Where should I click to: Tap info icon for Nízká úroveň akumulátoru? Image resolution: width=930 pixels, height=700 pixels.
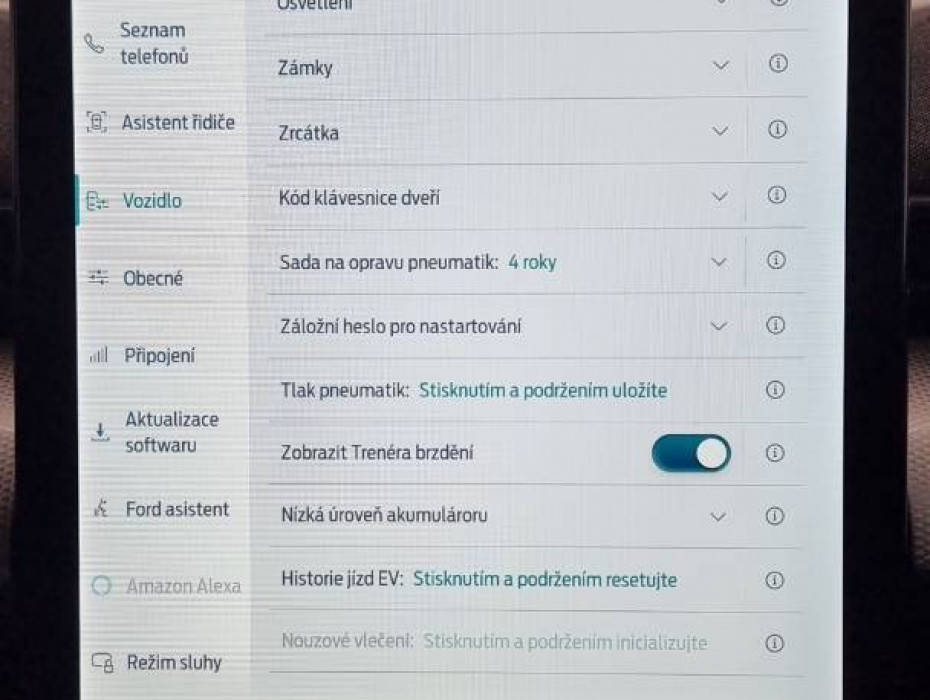point(774,516)
